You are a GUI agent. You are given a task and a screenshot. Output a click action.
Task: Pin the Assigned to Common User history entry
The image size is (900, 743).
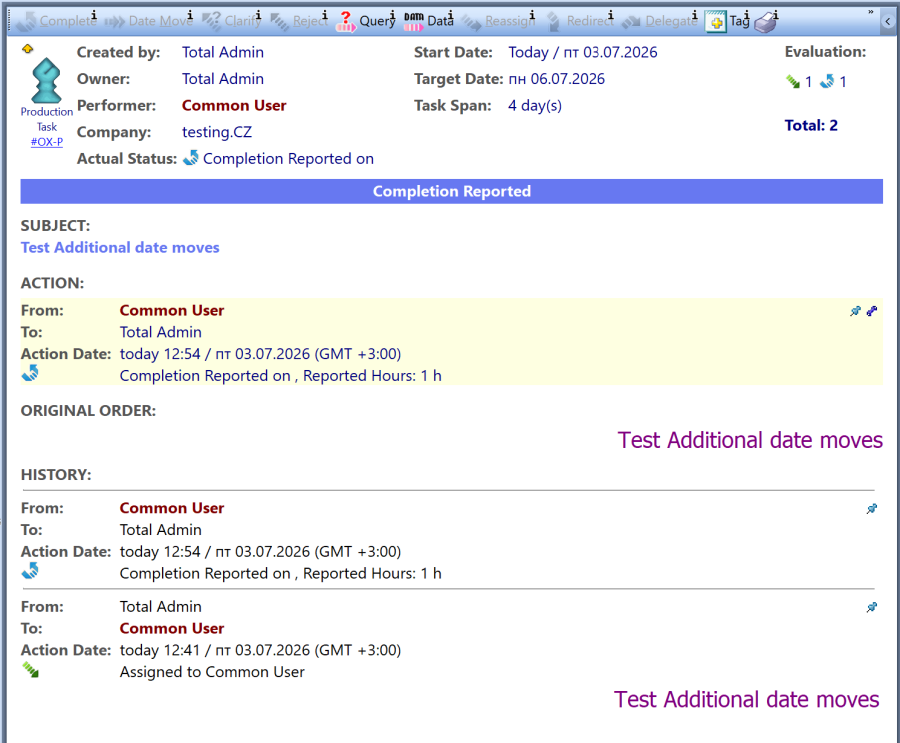(871, 607)
